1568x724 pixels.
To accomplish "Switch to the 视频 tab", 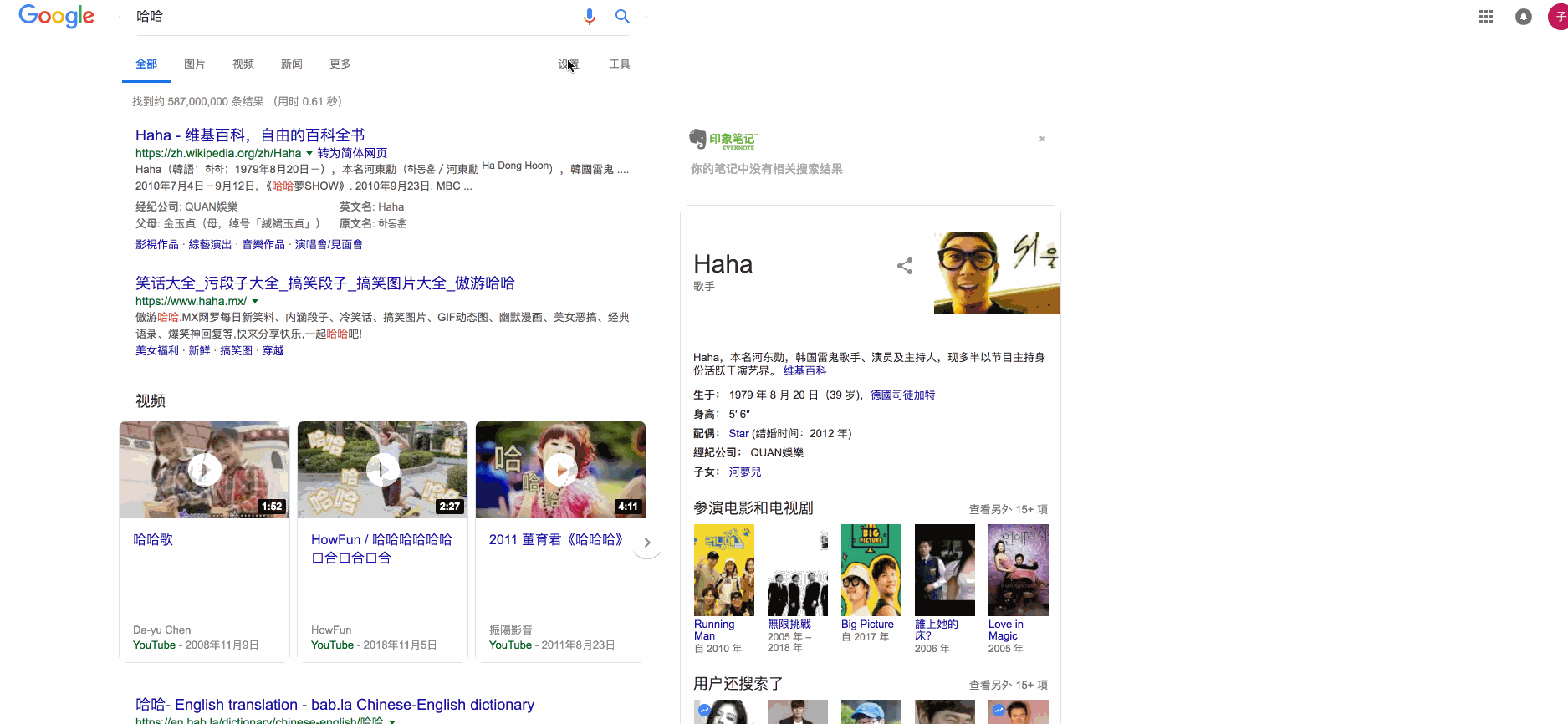I will [x=243, y=64].
